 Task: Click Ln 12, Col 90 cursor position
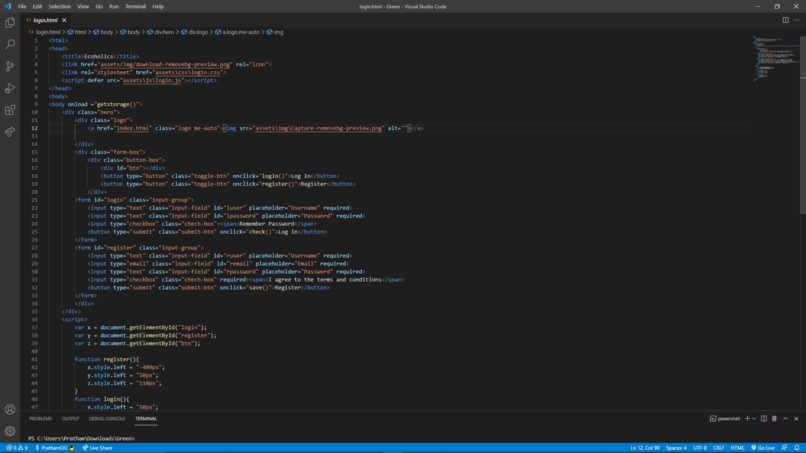pos(645,448)
